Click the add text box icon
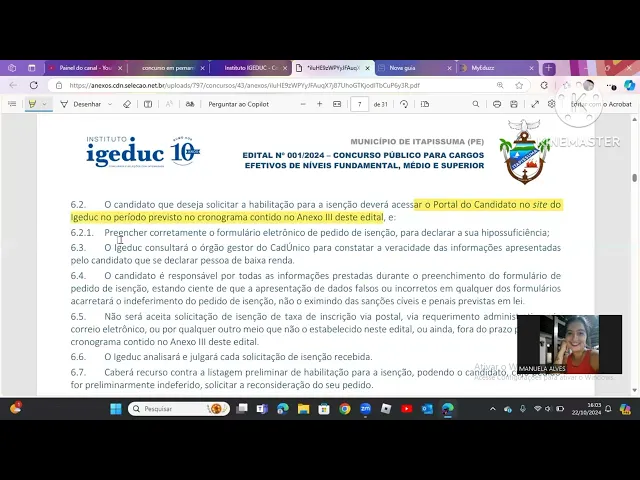This screenshot has width=640, height=480. pos(148,104)
